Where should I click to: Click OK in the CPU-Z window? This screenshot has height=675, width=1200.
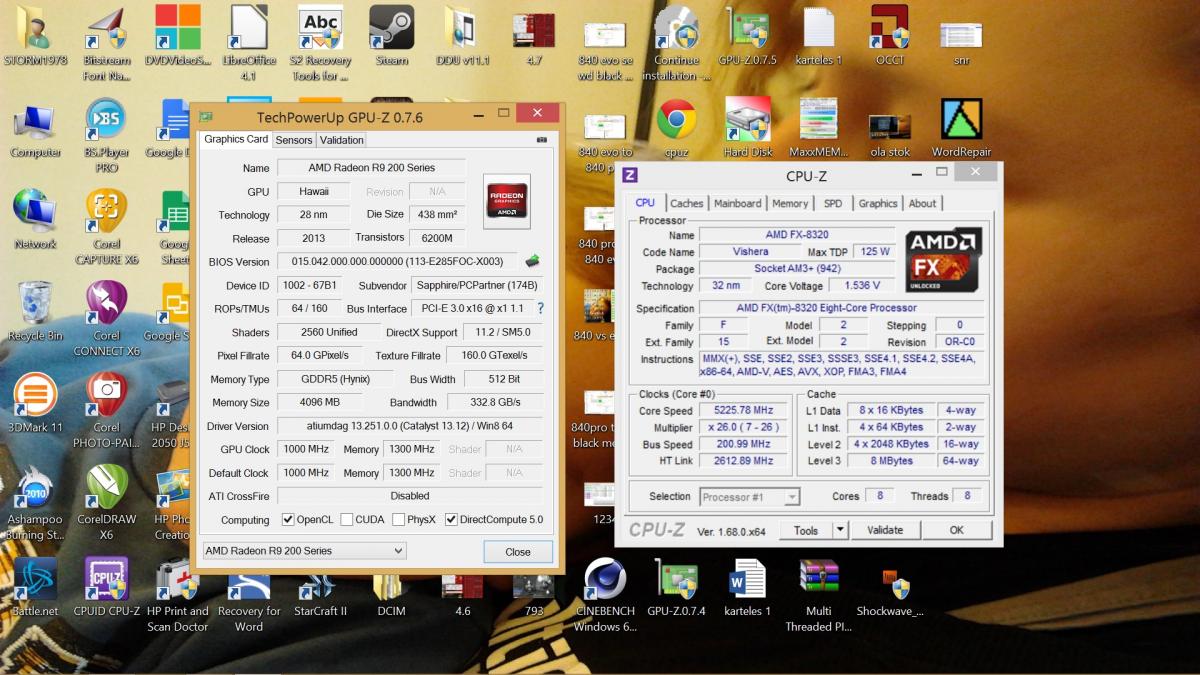(x=957, y=530)
